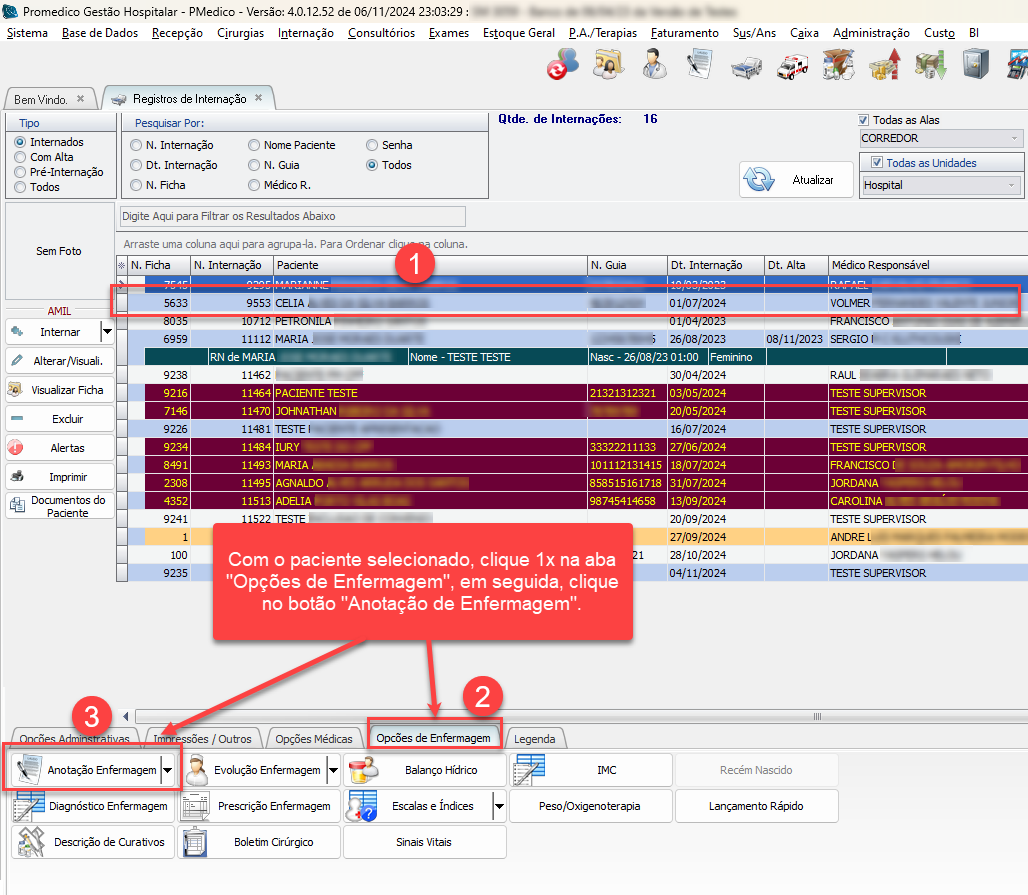
Task: Click the results filter text field
Action: click(x=292, y=216)
